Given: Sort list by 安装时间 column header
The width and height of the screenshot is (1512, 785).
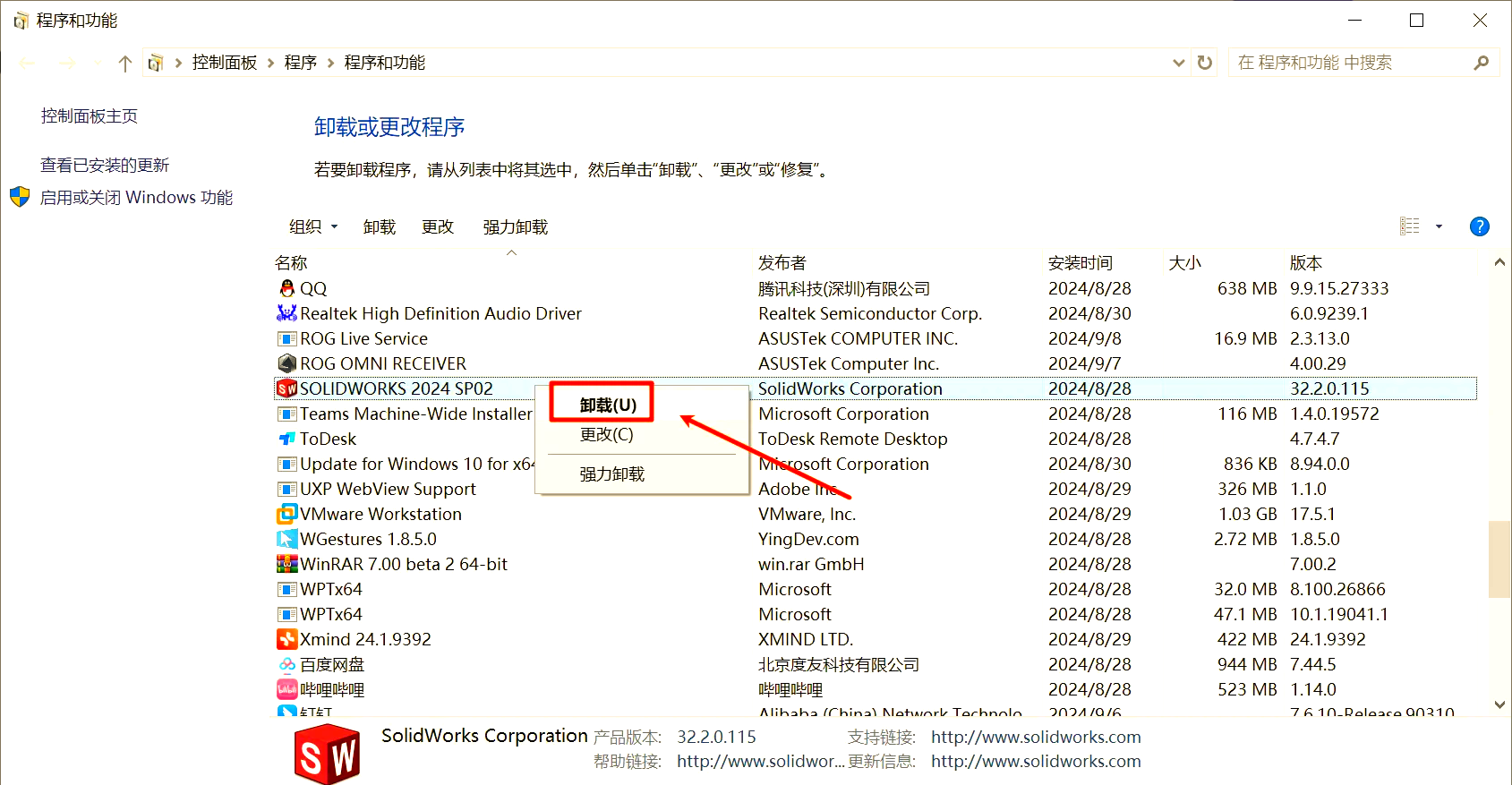Looking at the screenshot, I should (x=1080, y=262).
